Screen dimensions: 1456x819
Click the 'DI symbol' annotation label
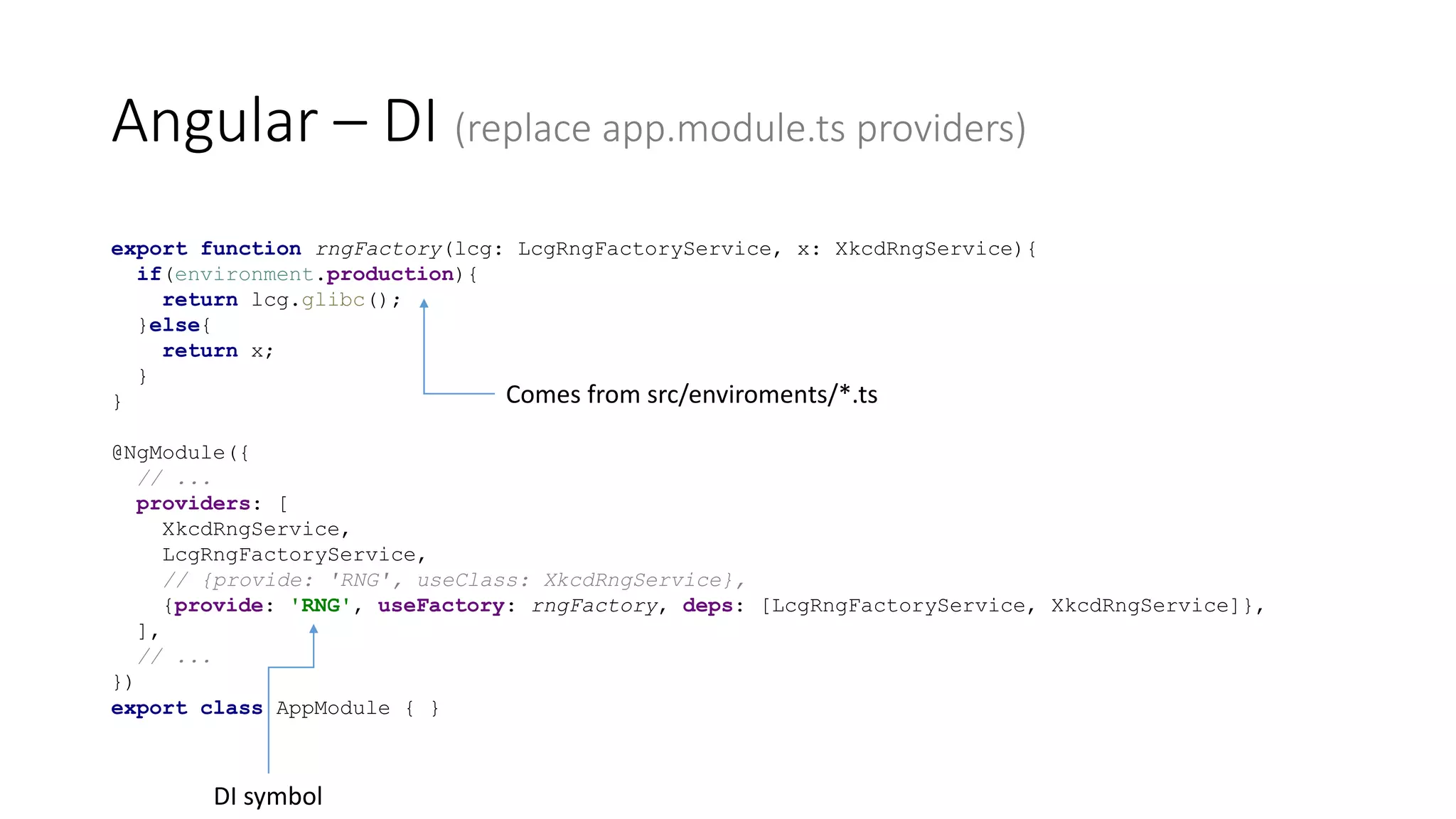coord(268,796)
